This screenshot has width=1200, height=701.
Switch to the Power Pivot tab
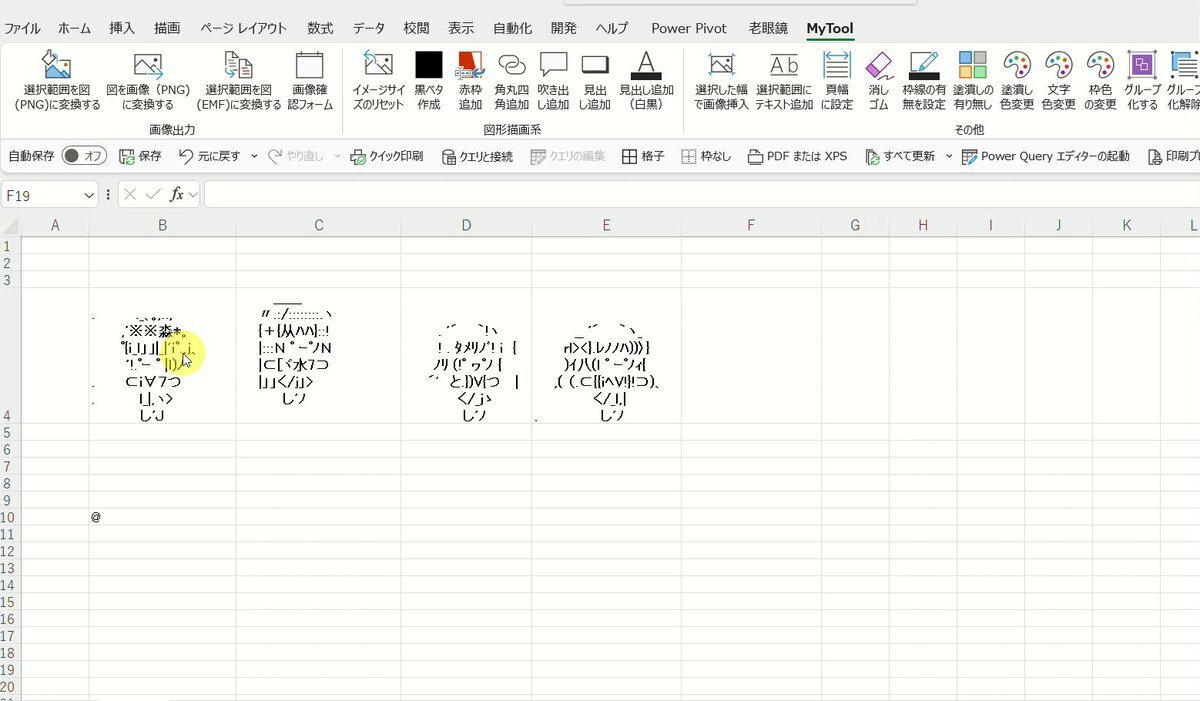coord(689,28)
